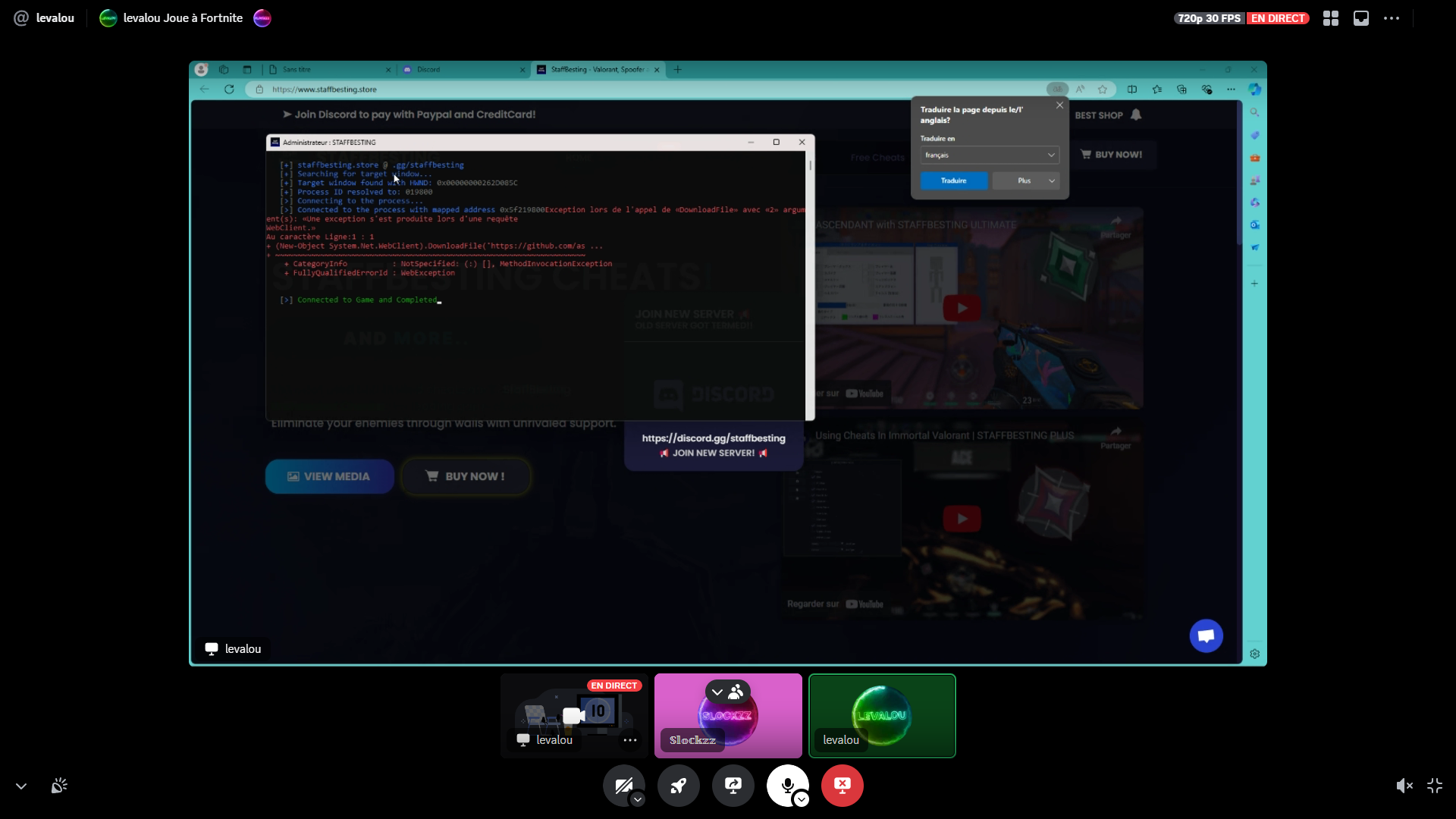Open Copilot in browser sidebar

click(x=1255, y=89)
